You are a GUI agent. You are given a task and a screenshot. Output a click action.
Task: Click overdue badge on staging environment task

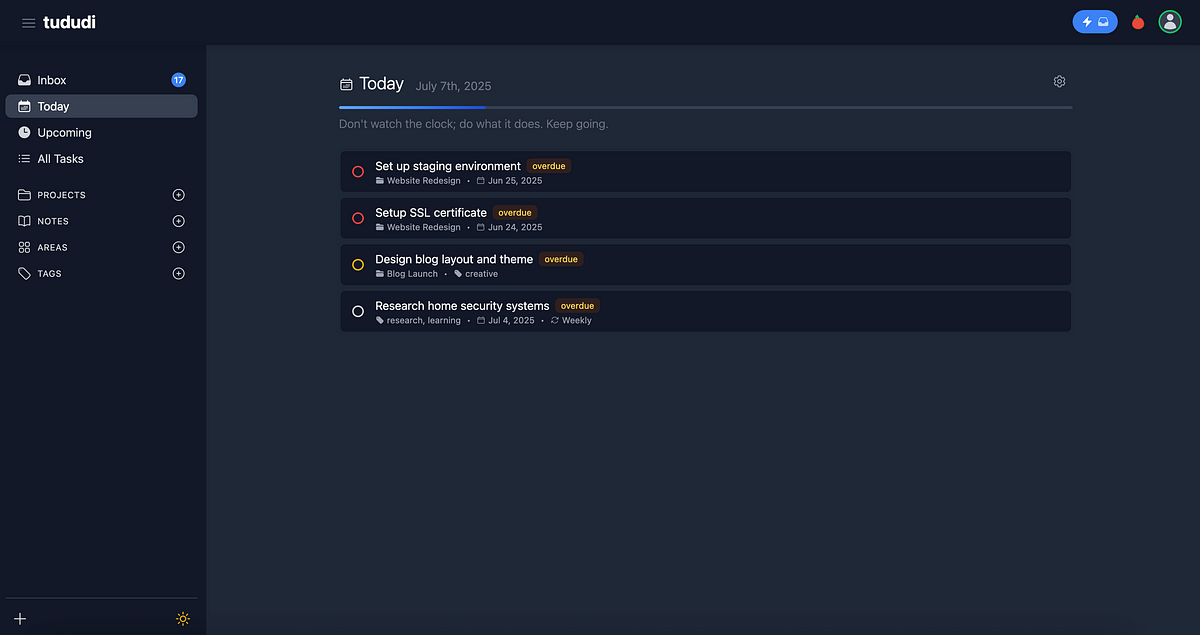click(x=549, y=166)
